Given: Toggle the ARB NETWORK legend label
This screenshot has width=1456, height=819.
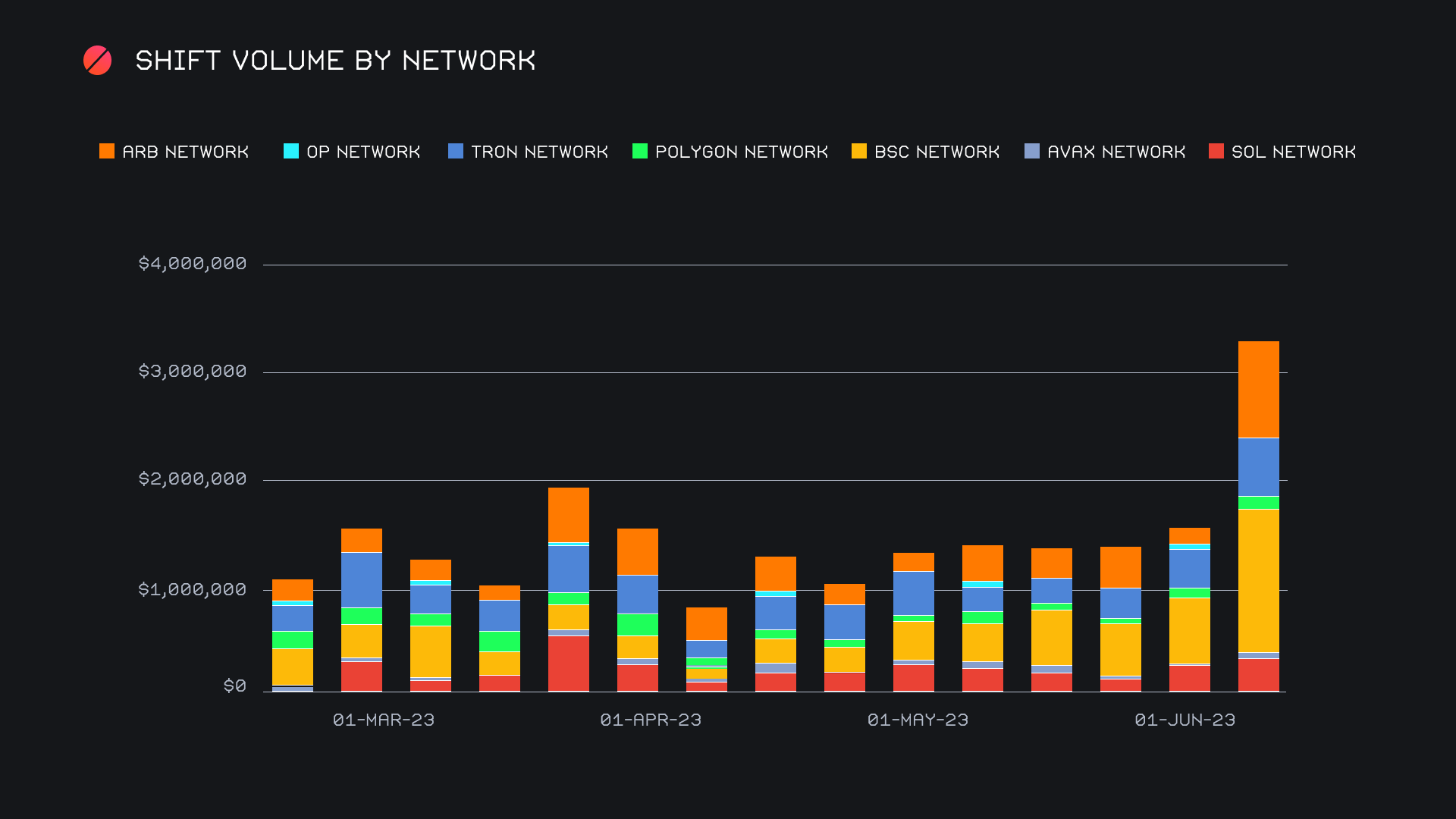Looking at the screenshot, I should [186, 152].
